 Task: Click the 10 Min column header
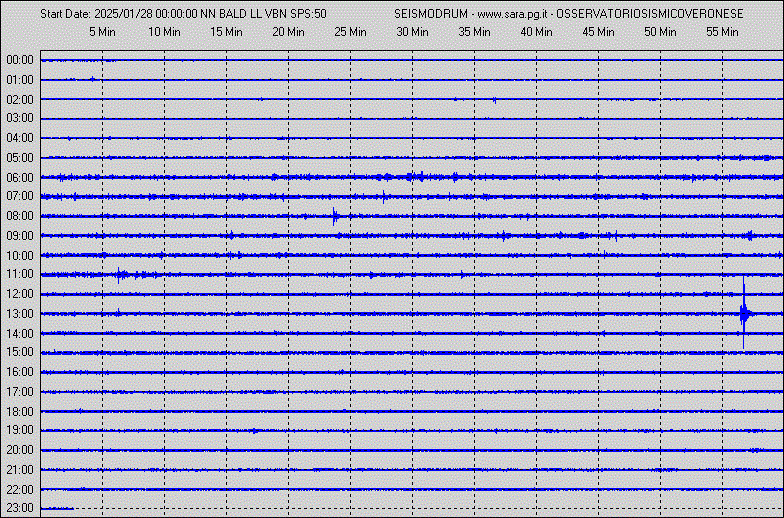pos(164,32)
